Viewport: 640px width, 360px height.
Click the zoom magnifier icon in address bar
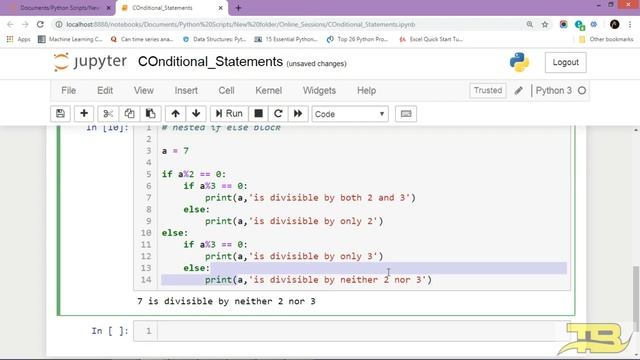click(x=529, y=24)
